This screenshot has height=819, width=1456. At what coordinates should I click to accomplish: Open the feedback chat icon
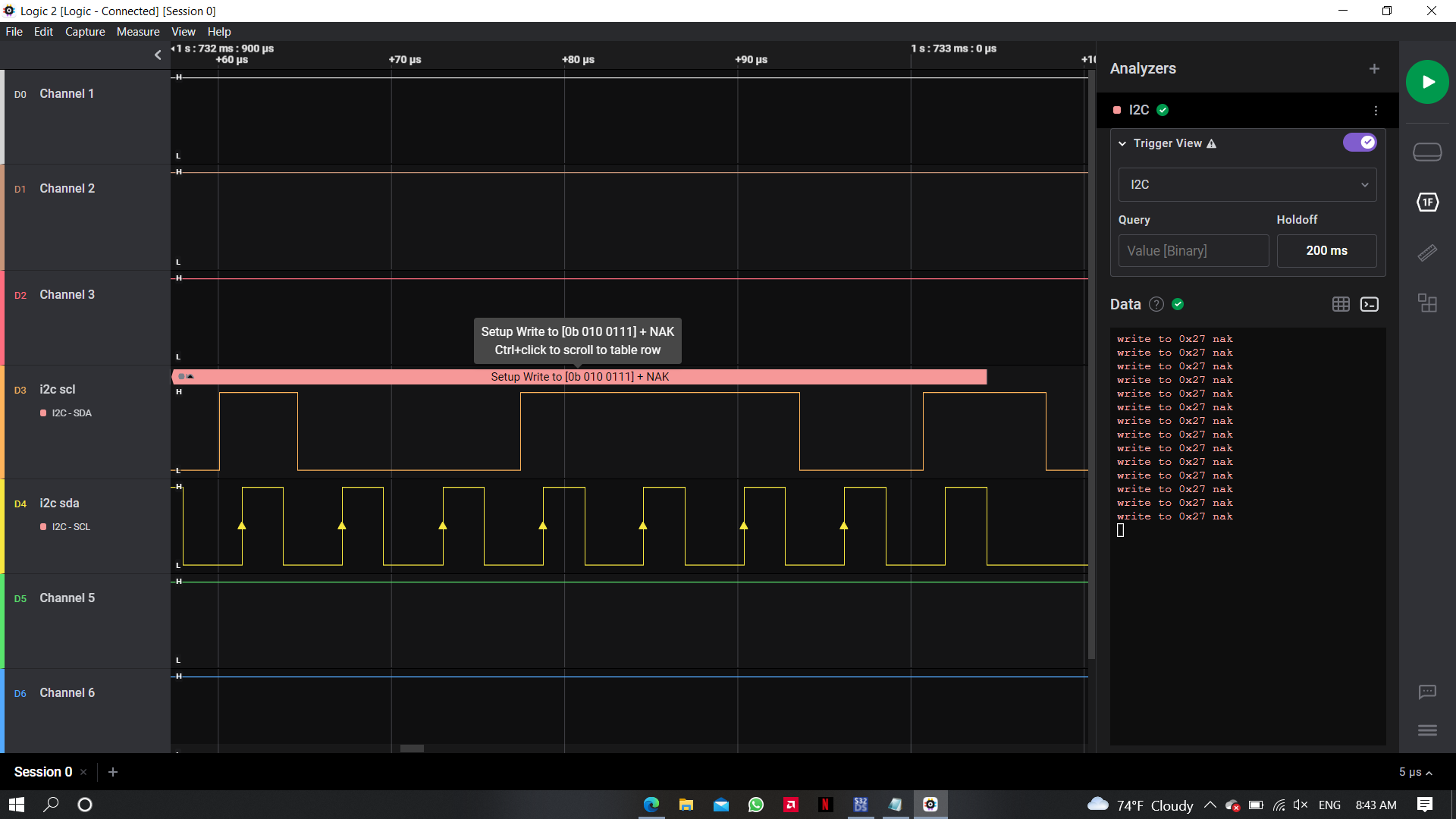point(1426,692)
